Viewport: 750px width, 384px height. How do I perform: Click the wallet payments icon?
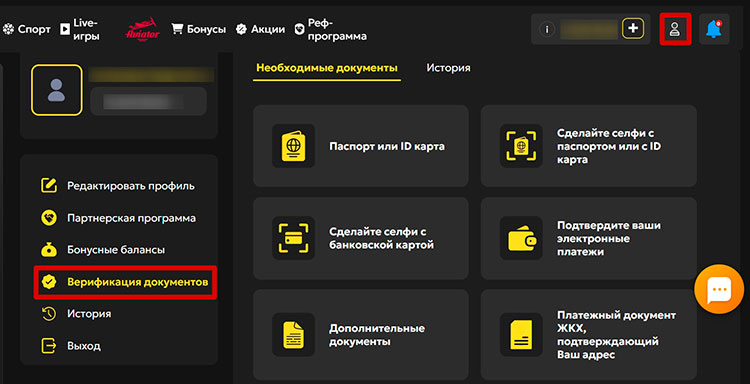521,238
